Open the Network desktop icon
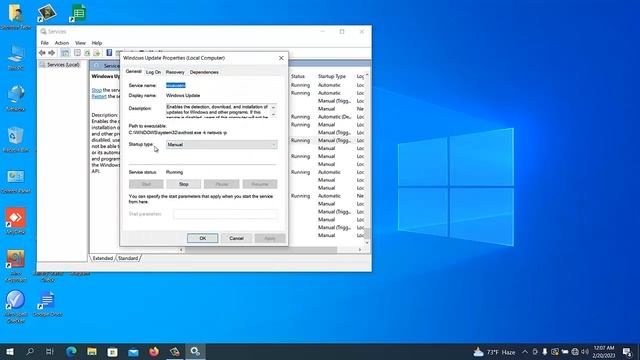The height and width of the screenshot is (360, 640). 16,98
